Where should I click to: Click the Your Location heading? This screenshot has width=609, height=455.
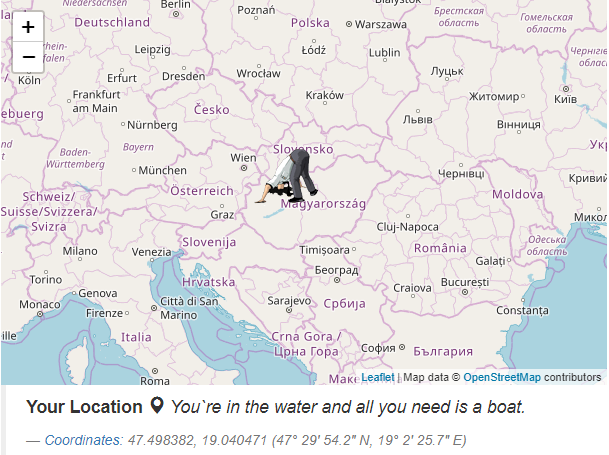click(84, 406)
